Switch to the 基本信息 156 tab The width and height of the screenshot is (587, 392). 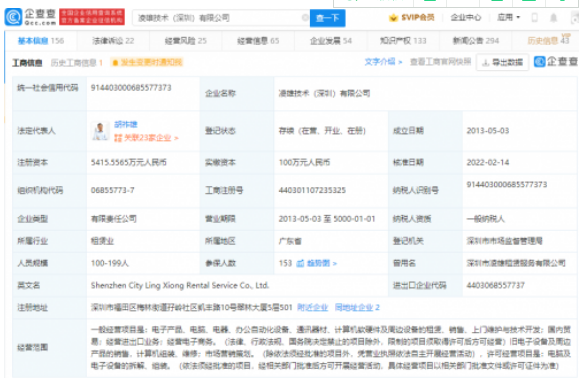point(41,41)
